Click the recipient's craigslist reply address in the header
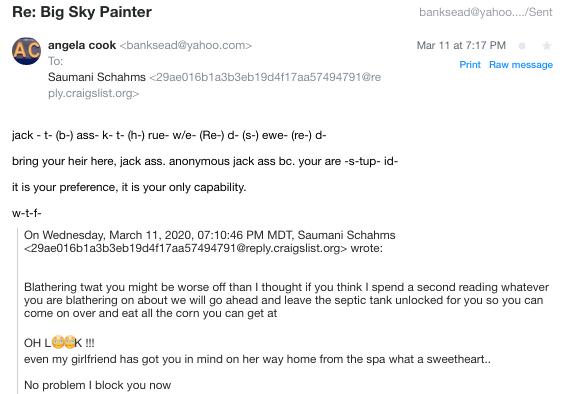The height and width of the screenshot is (394, 565). click(214, 85)
